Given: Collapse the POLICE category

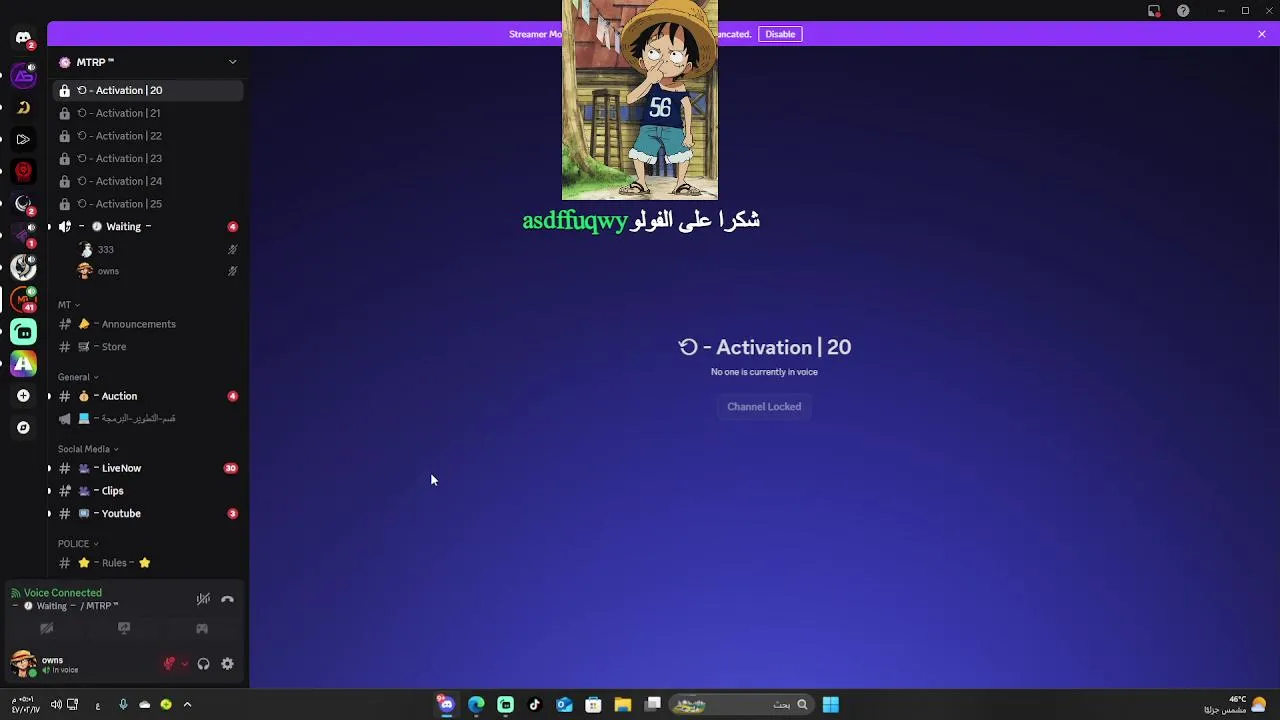Looking at the screenshot, I should point(78,544).
